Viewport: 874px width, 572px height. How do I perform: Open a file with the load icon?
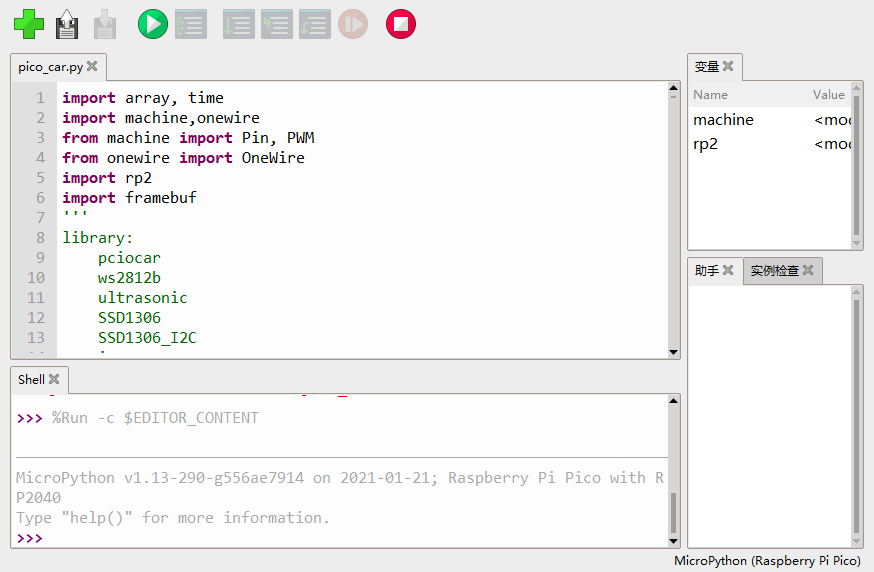pos(67,24)
